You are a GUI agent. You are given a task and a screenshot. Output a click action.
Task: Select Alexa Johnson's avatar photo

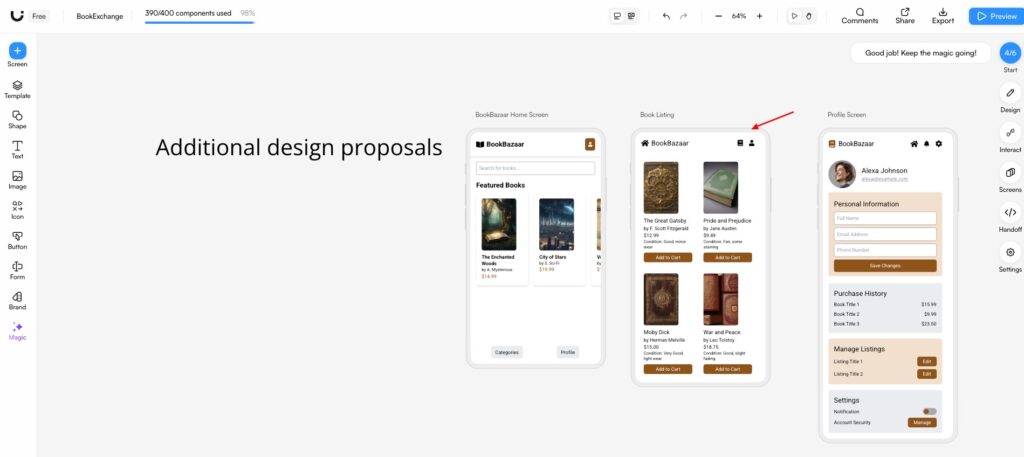click(x=842, y=174)
